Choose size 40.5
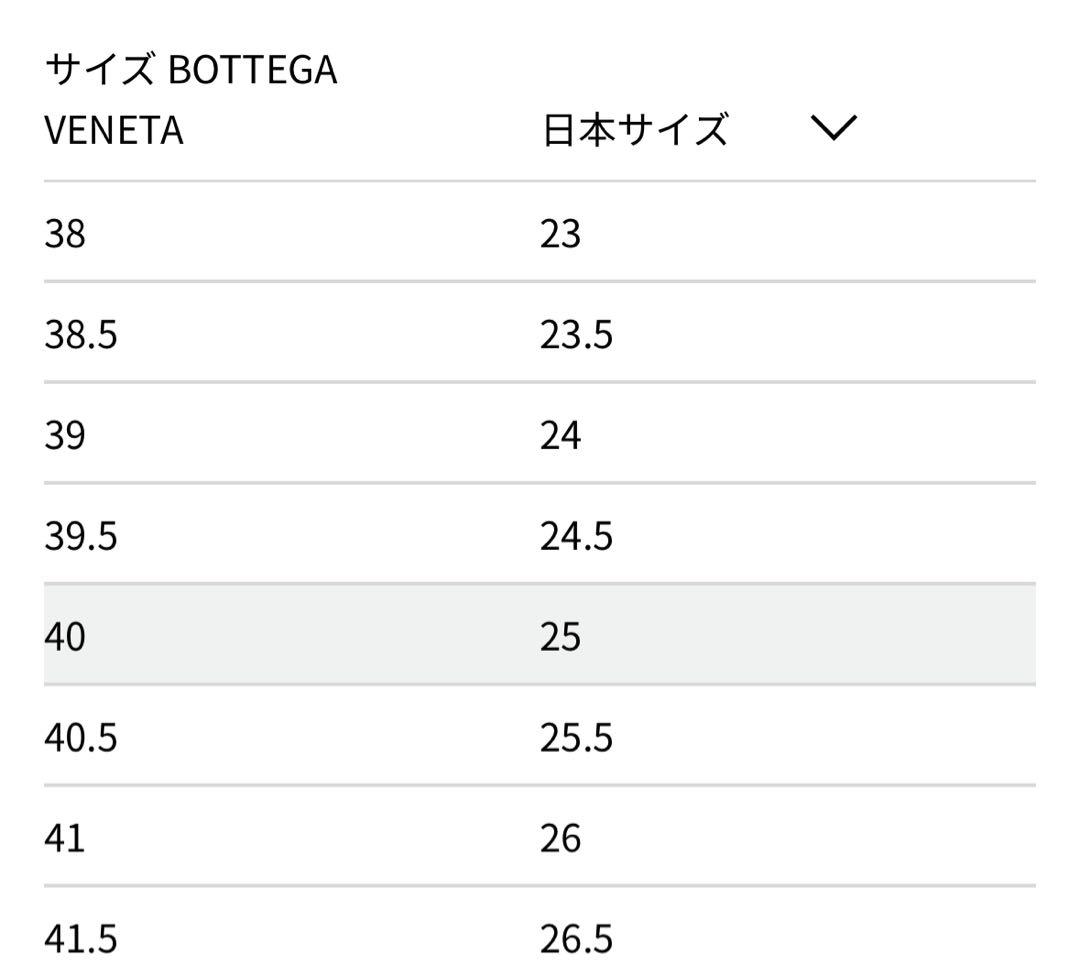 coord(80,736)
